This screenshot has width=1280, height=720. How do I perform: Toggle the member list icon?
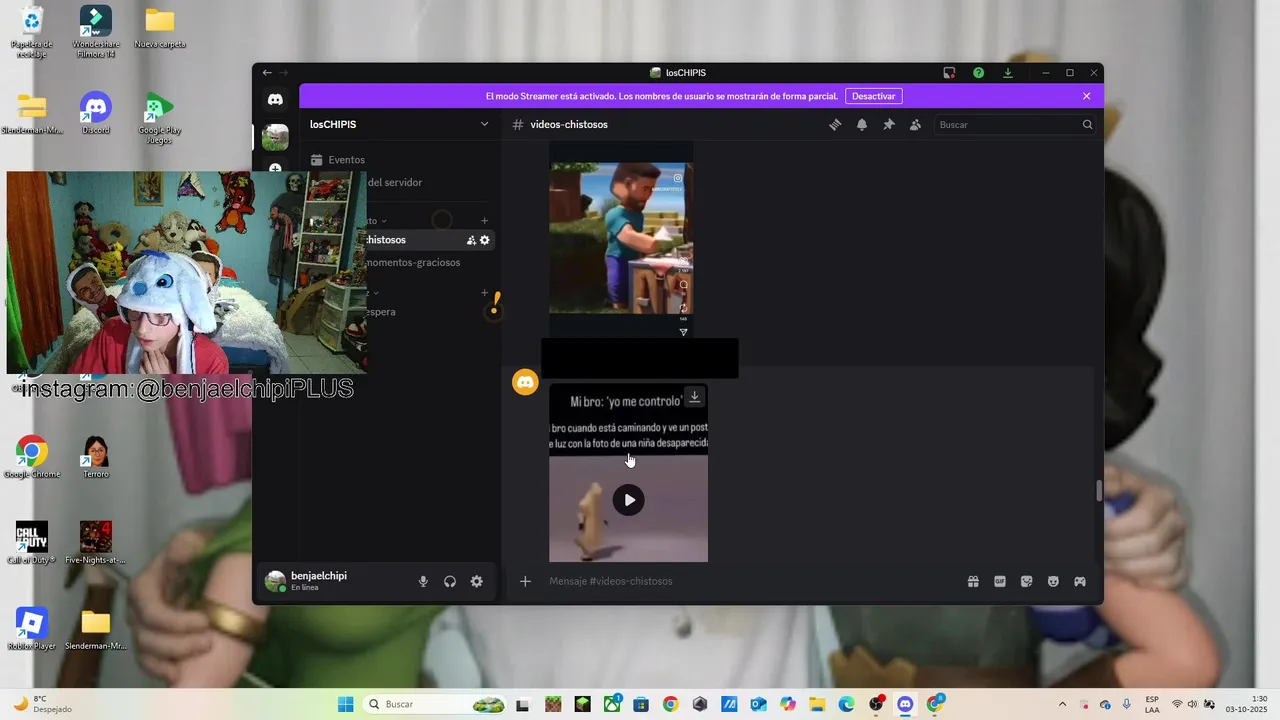(915, 125)
